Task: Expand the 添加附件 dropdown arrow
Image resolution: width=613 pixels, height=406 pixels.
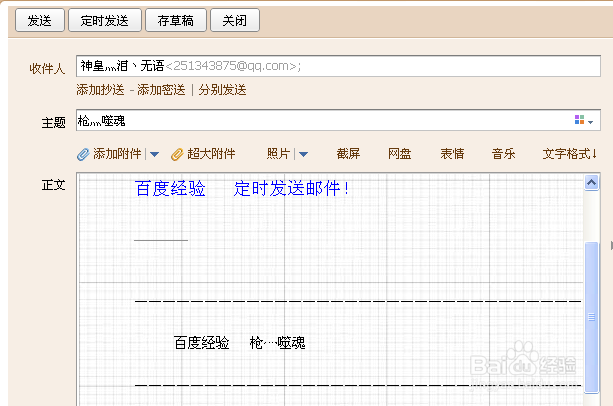Action: (x=154, y=154)
